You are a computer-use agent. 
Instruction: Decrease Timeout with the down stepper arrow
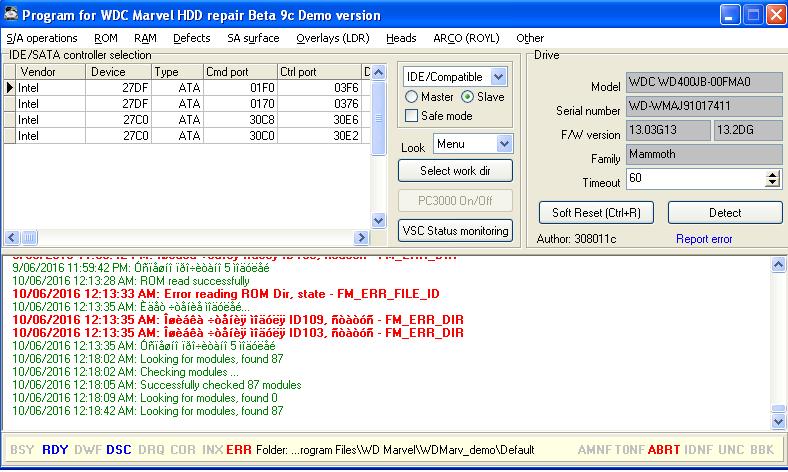tap(773, 183)
